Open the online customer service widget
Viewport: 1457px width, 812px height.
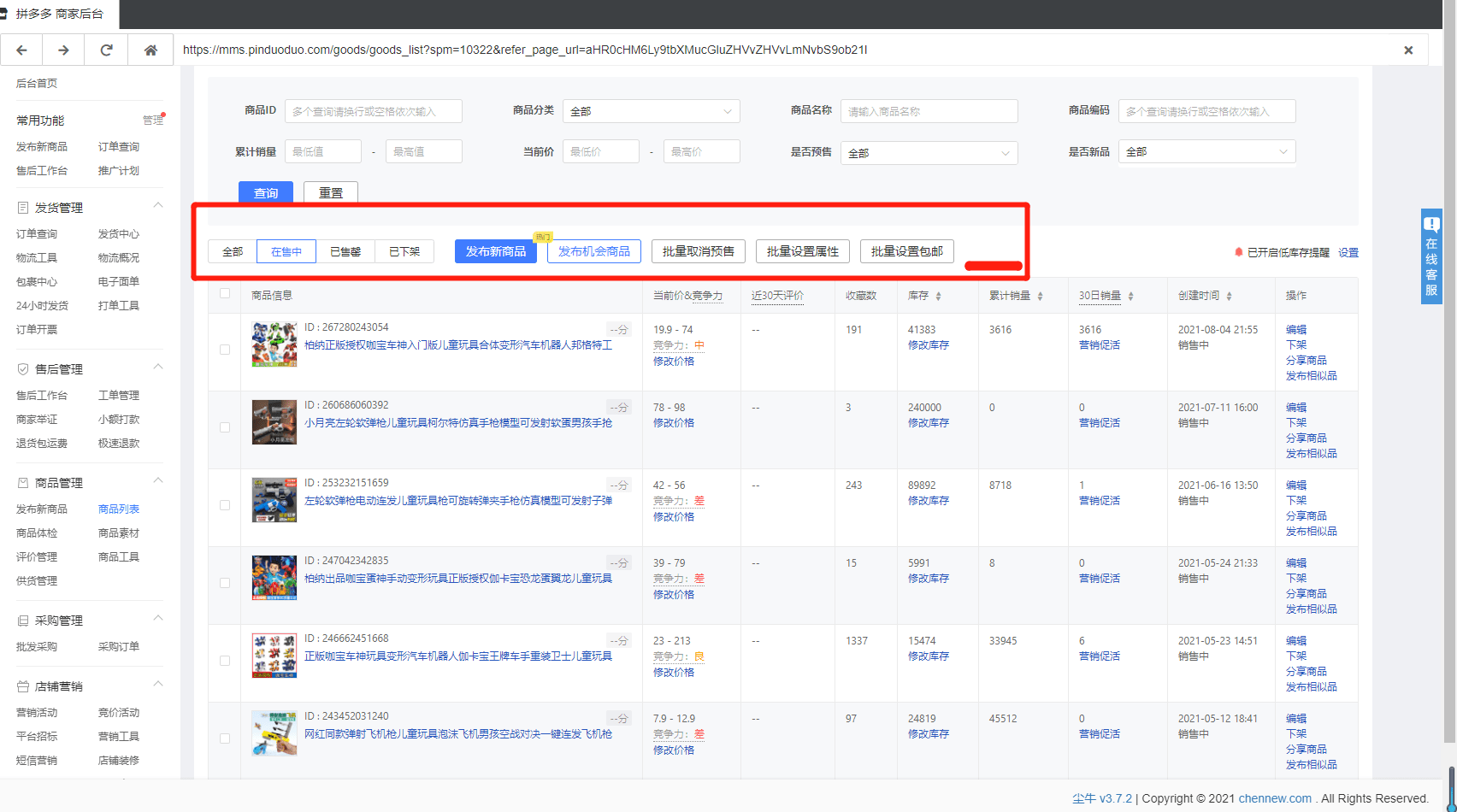pos(1431,256)
